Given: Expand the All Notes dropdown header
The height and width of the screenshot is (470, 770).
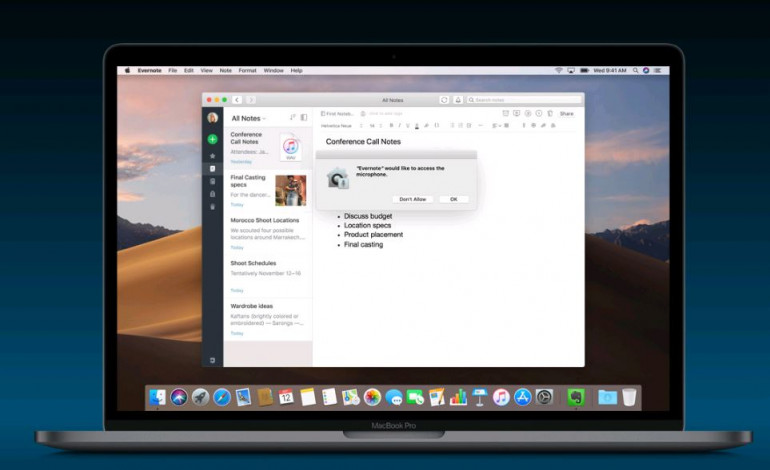Looking at the screenshot, I should [249, 118].
